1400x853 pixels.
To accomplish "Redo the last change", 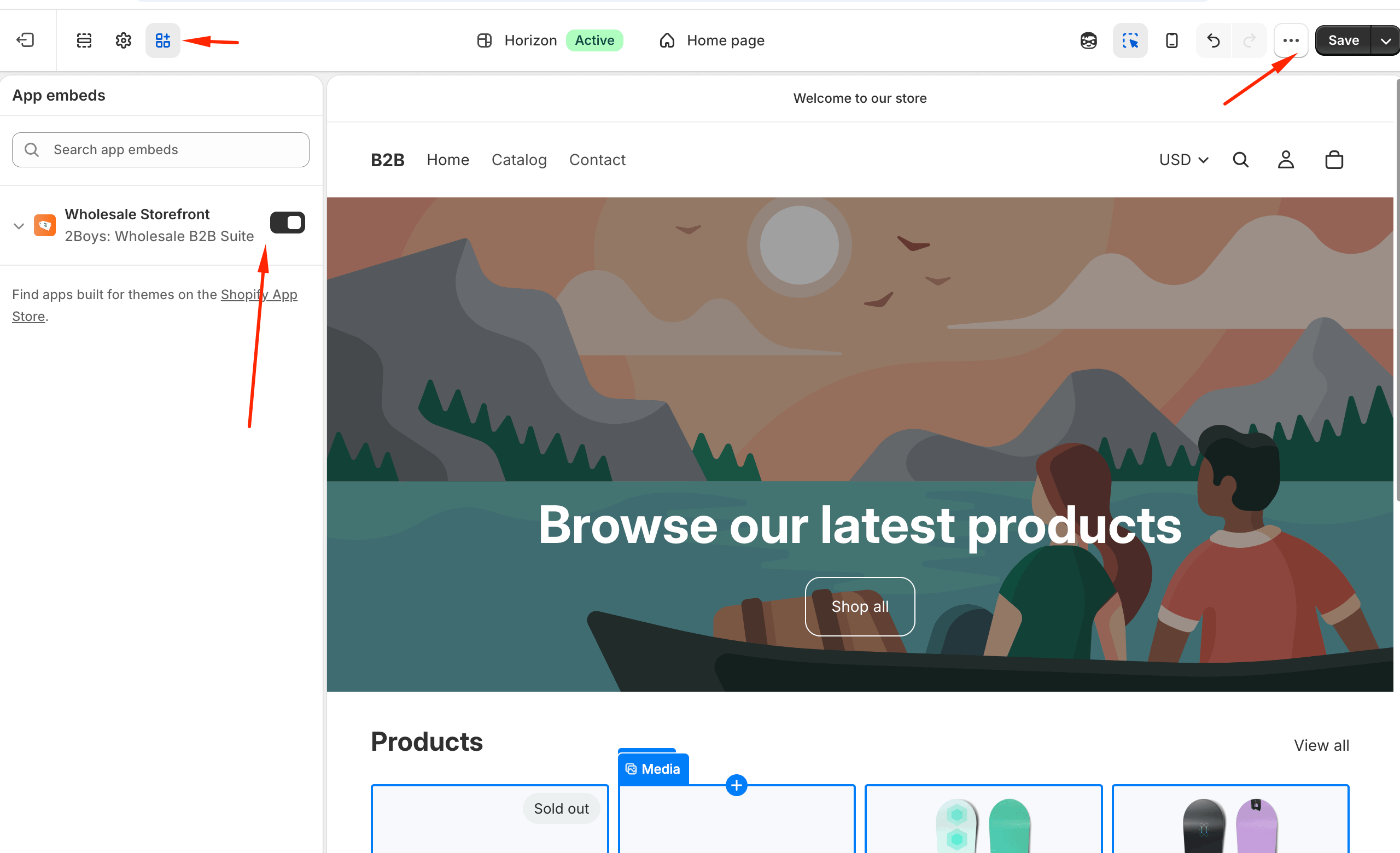I will [x=1249, y=40].
